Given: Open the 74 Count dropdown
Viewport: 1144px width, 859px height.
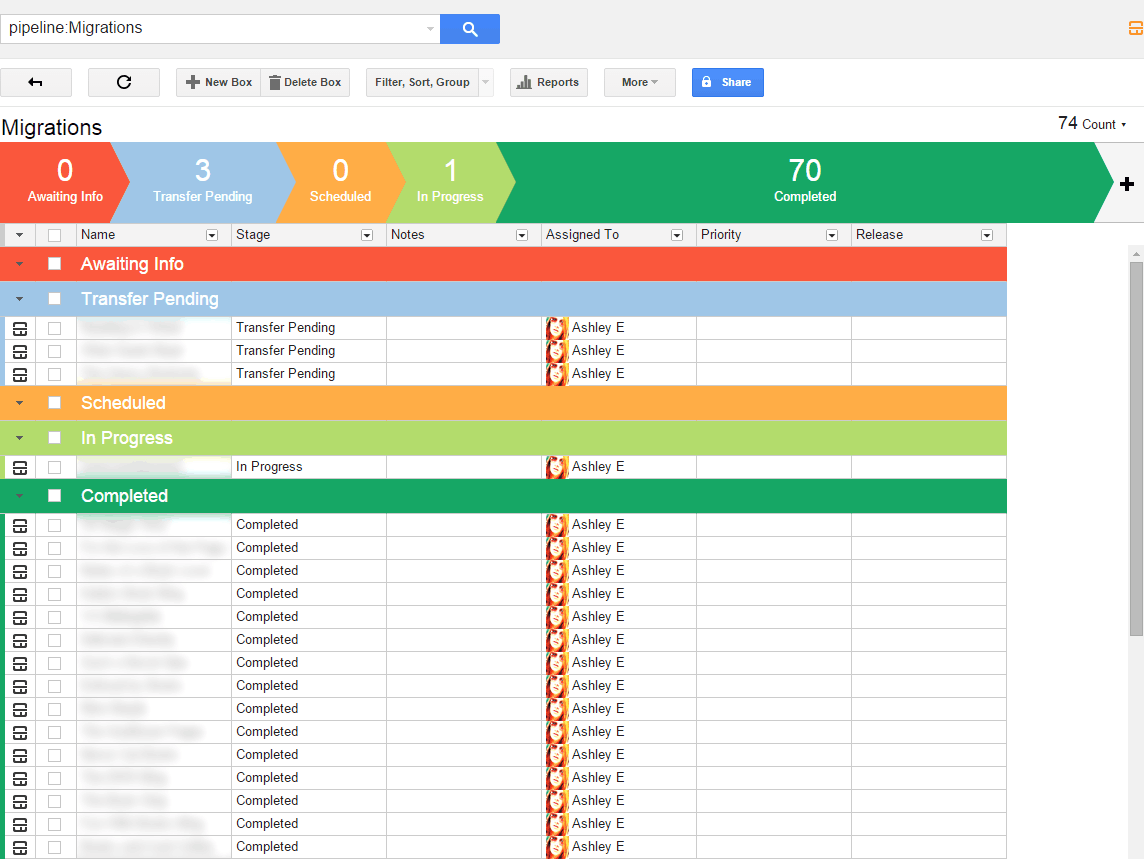Looking at the screenshot, I should click(1092, 124).
